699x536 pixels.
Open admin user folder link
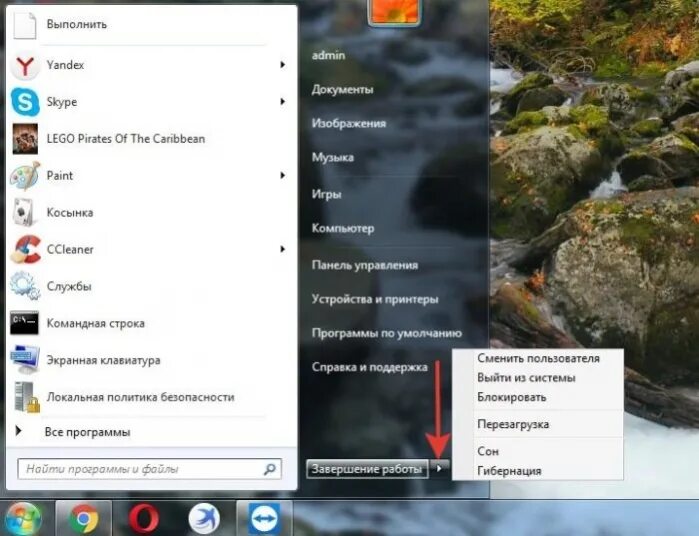pyautogui.click(x=329, y=55)
